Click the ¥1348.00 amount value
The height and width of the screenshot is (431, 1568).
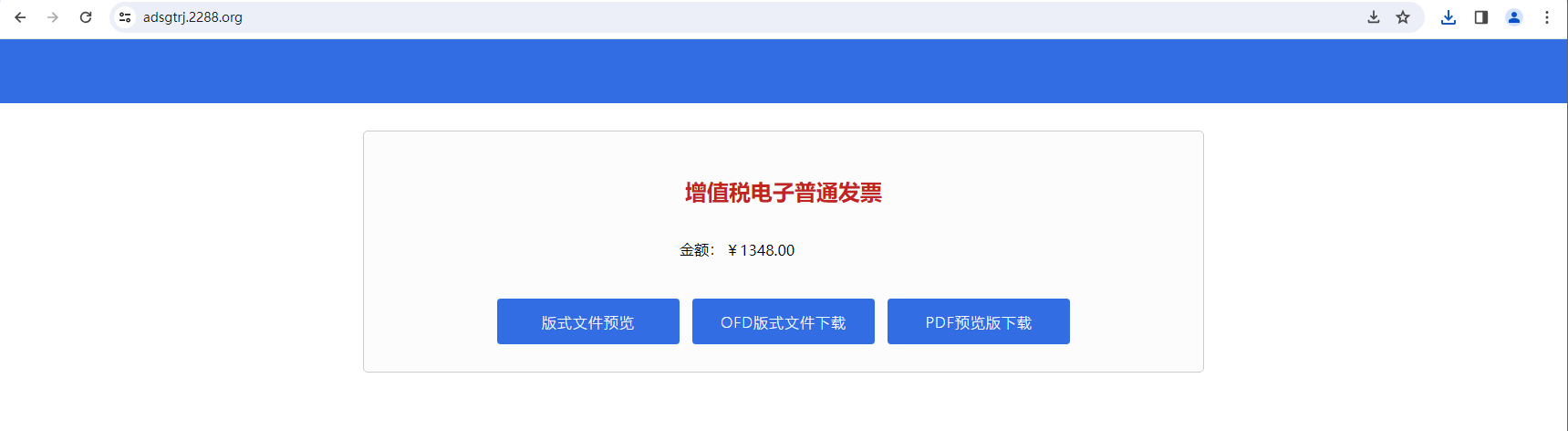coord(761,250)
